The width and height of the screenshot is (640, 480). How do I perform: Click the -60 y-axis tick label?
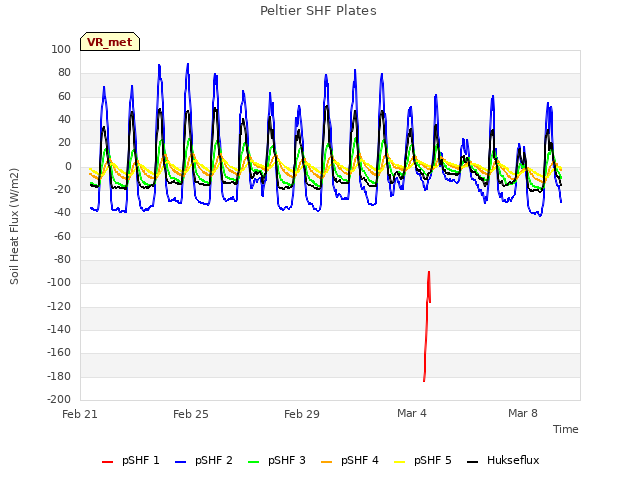pyautogui.click(x=62, y=236)
